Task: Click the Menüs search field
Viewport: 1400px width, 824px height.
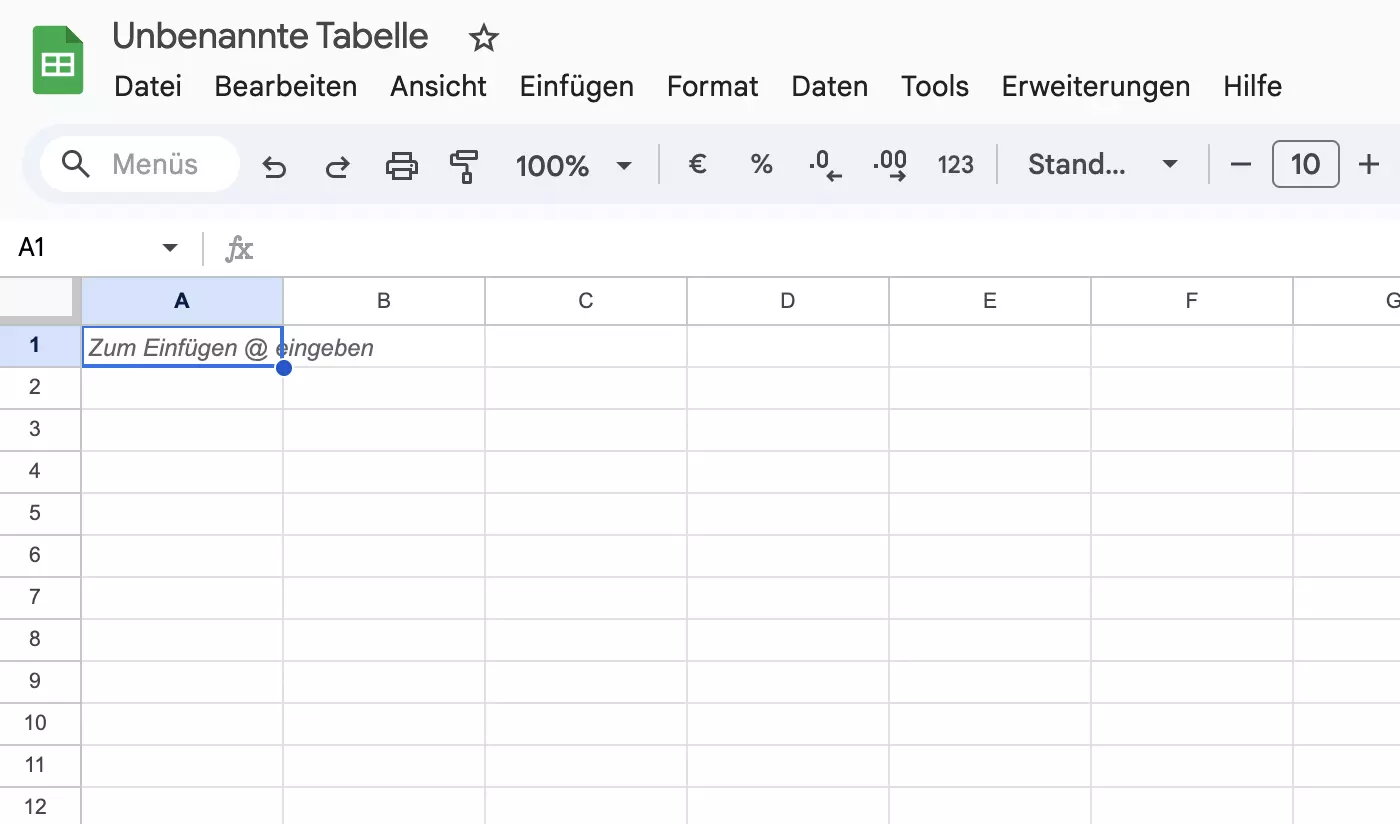Action: coord(140,164)
